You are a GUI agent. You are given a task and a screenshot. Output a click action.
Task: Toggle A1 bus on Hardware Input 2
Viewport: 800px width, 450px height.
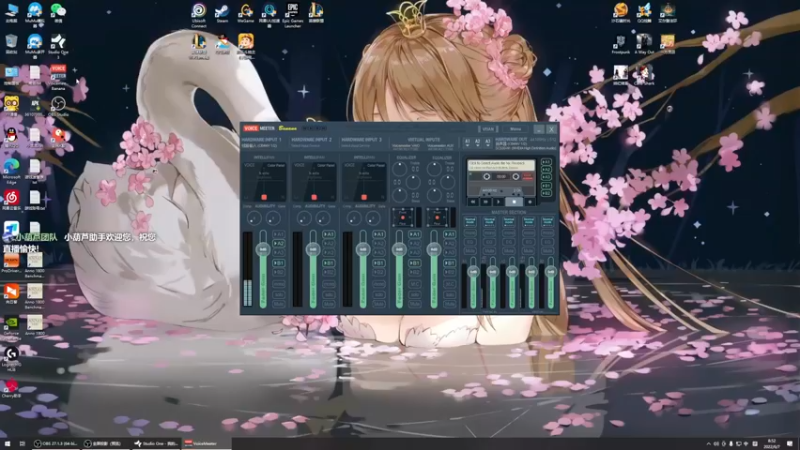click(329, 234)
